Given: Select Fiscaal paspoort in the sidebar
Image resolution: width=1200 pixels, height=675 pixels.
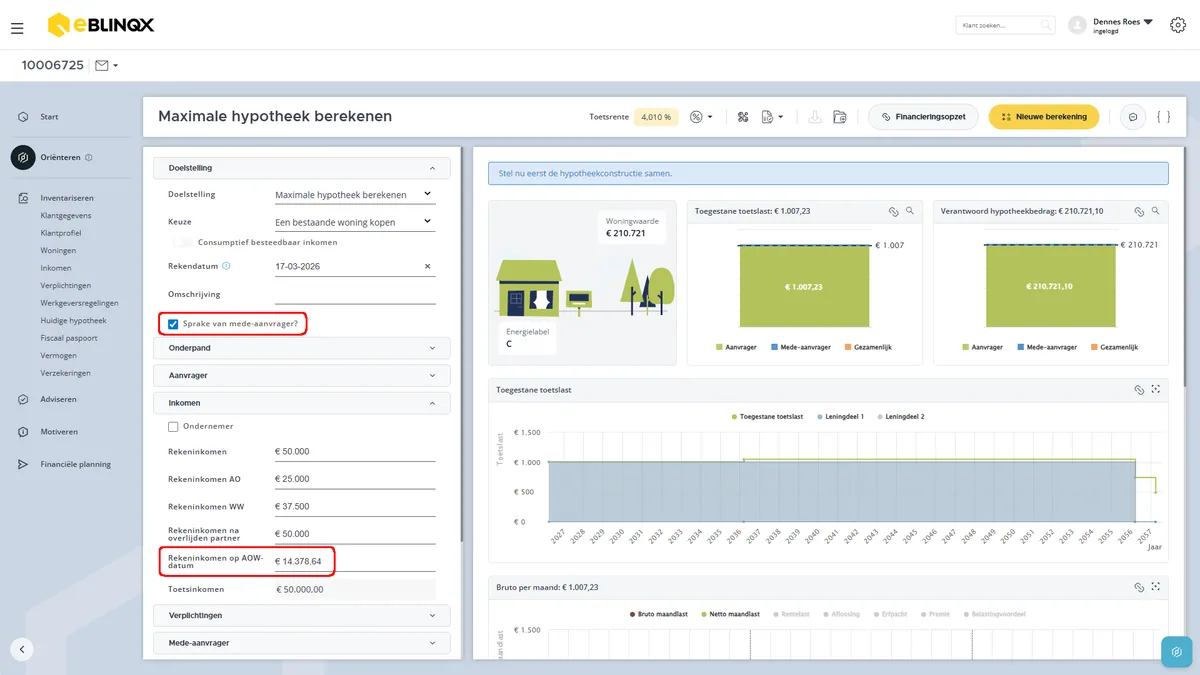Looking at the screenshot, I should (x=69, y=338).
